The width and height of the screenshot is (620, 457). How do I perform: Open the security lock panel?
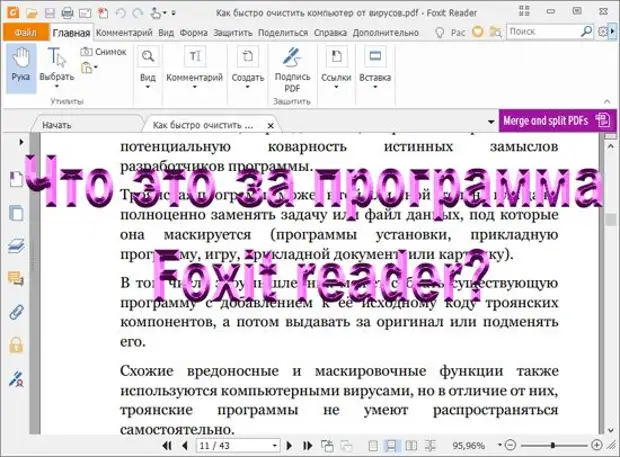point(15,345)
